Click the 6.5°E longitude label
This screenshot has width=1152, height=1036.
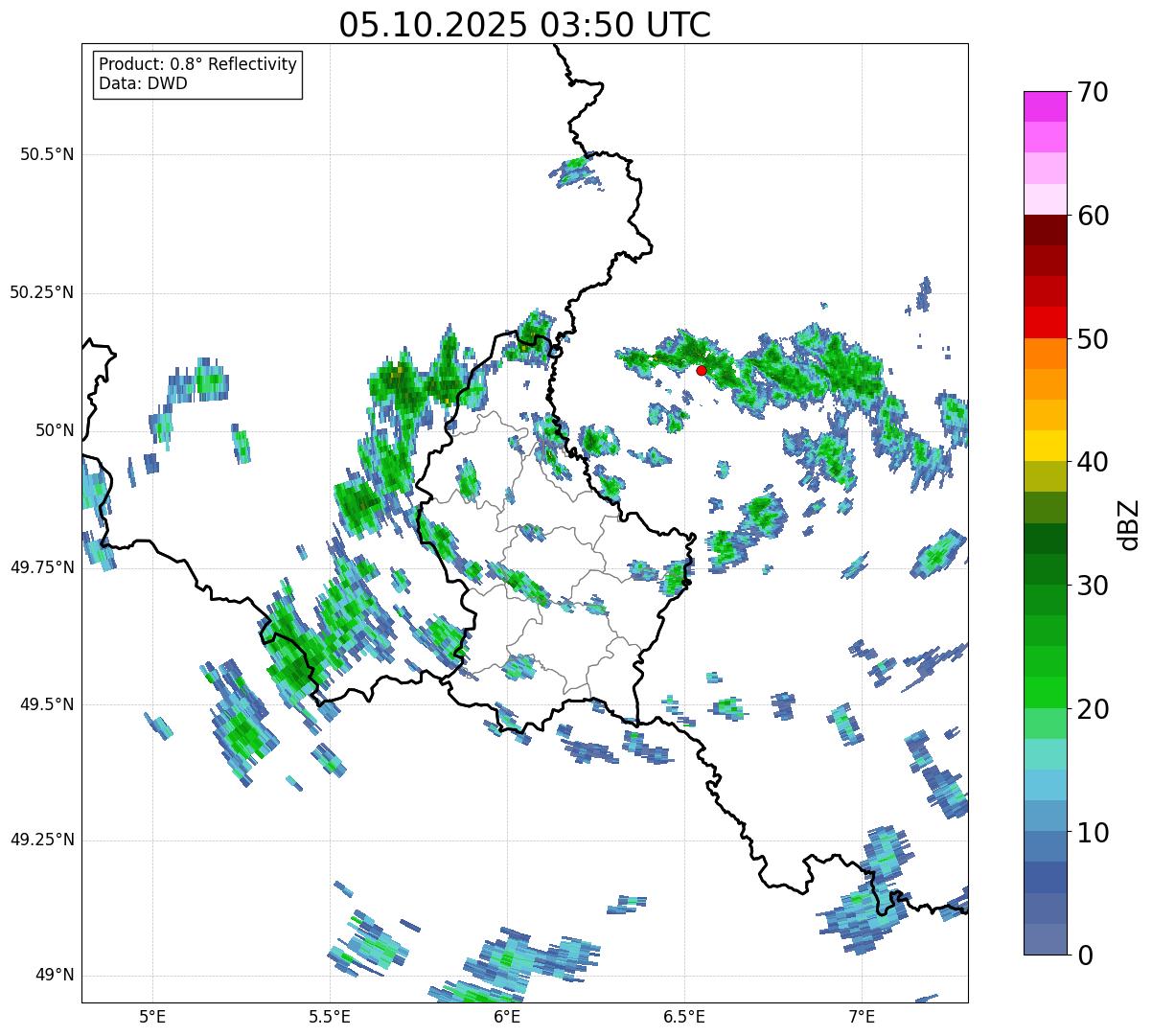(684, 1016)
